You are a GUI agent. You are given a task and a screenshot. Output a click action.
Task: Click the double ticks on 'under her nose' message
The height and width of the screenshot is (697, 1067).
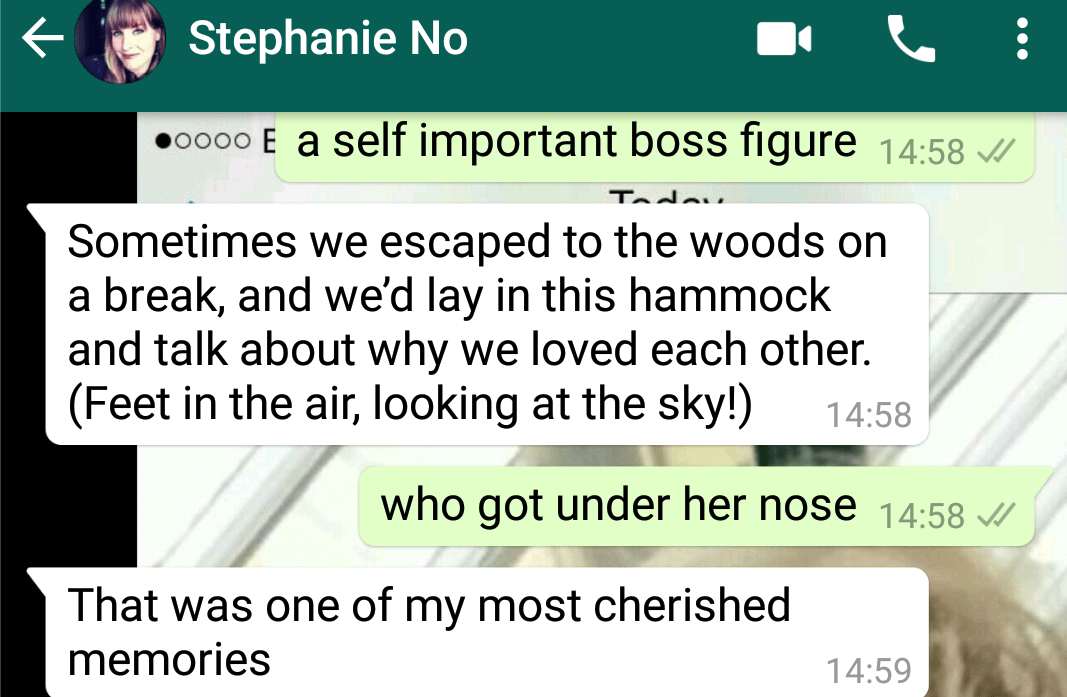point(997,515)
